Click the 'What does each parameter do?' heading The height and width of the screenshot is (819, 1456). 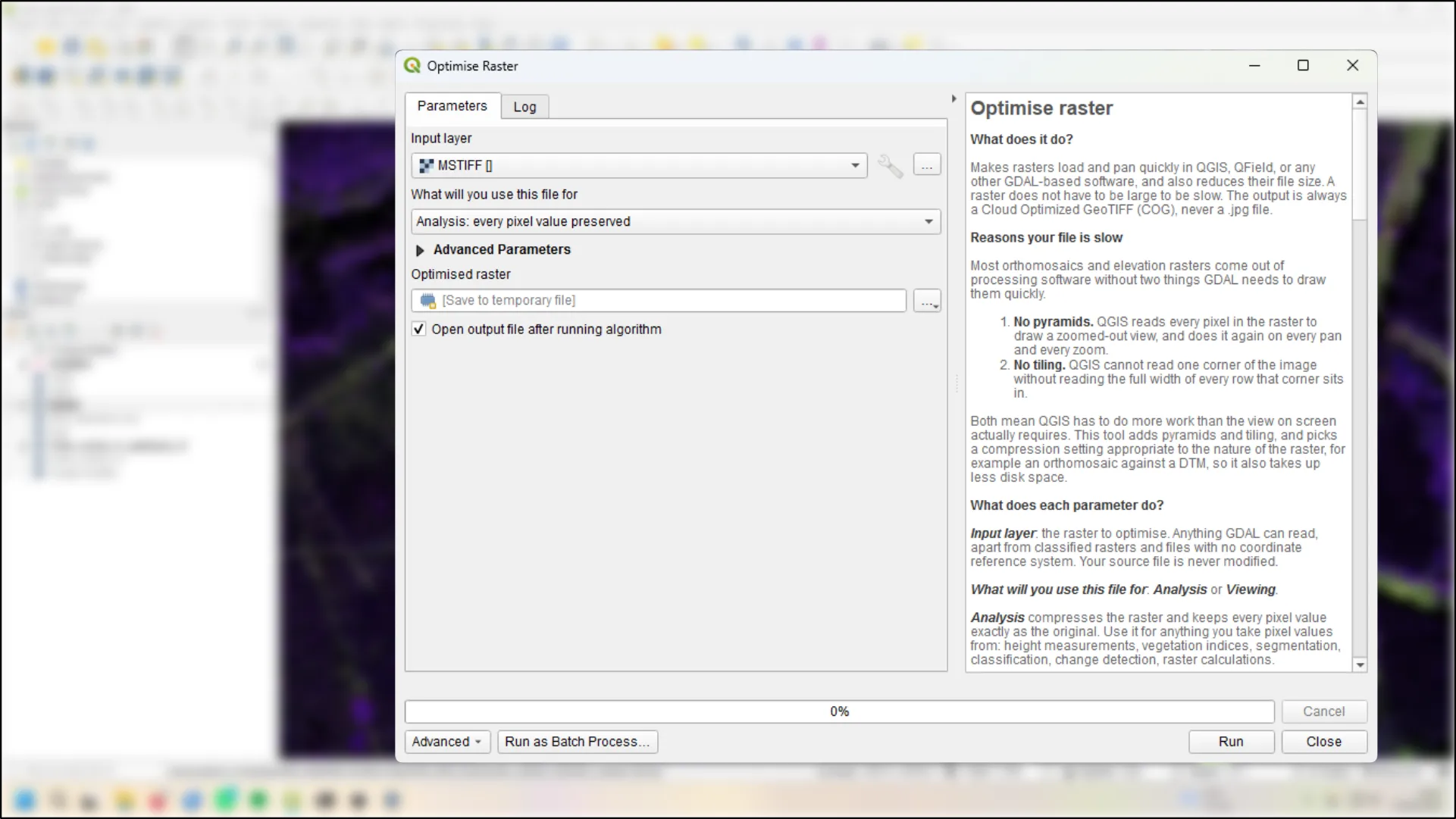pyautogui.click(x=1066, y=505)
